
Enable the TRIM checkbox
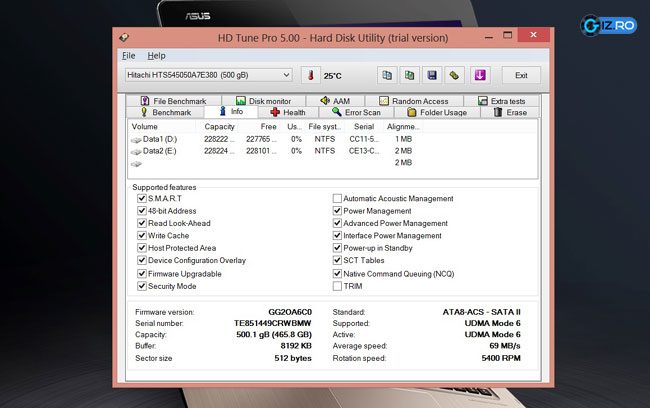point(337,286)
